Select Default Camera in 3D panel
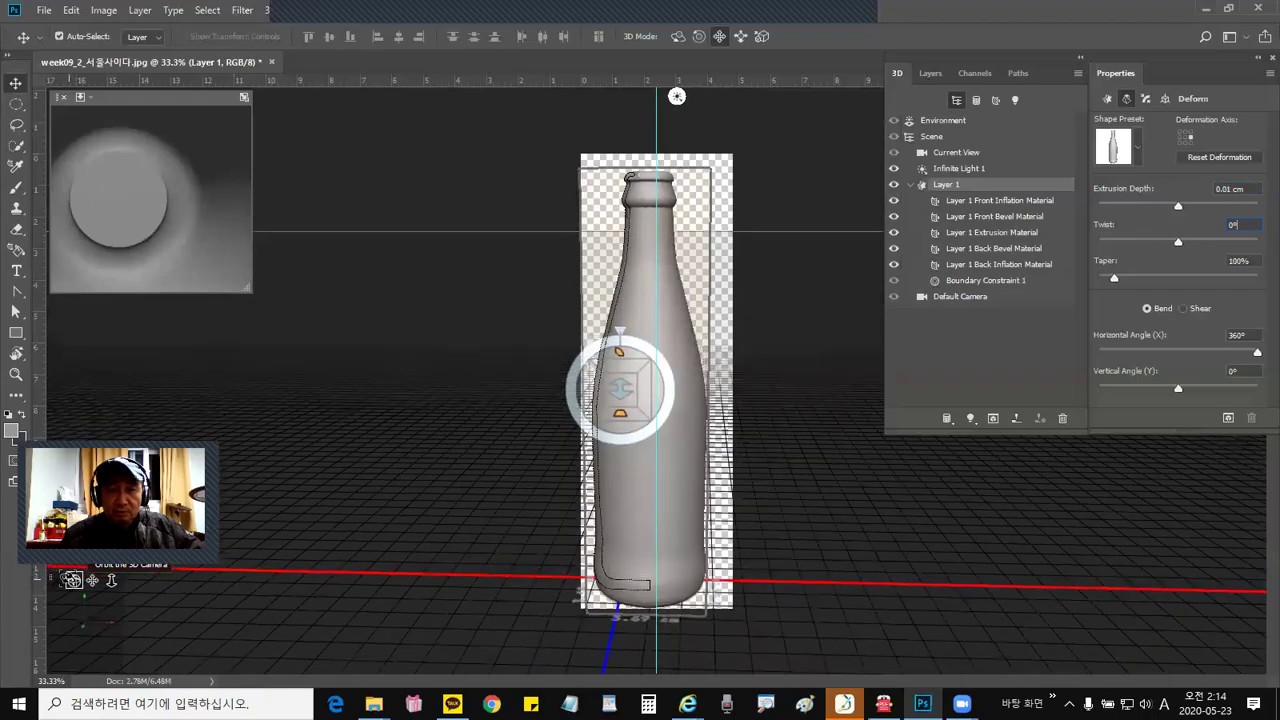Viewport: 1280px width, 720px height. click(960, 296)
